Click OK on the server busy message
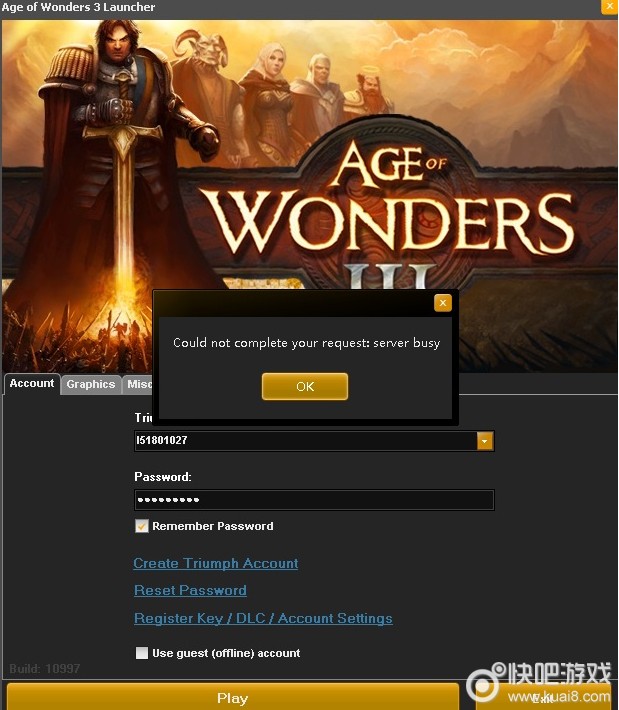Viewport: 619px width, 710px height. tap(305, 386)
